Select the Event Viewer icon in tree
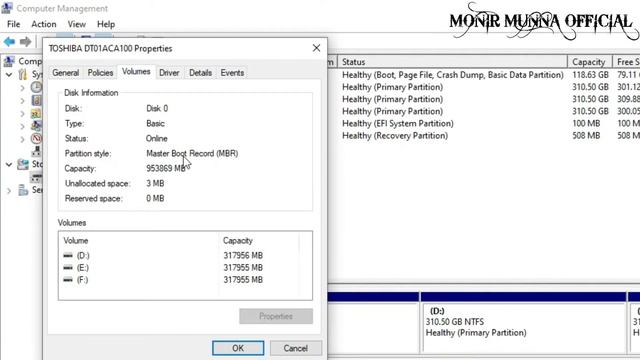This screenshot has width=640, height=360. [x=36, y=100]
